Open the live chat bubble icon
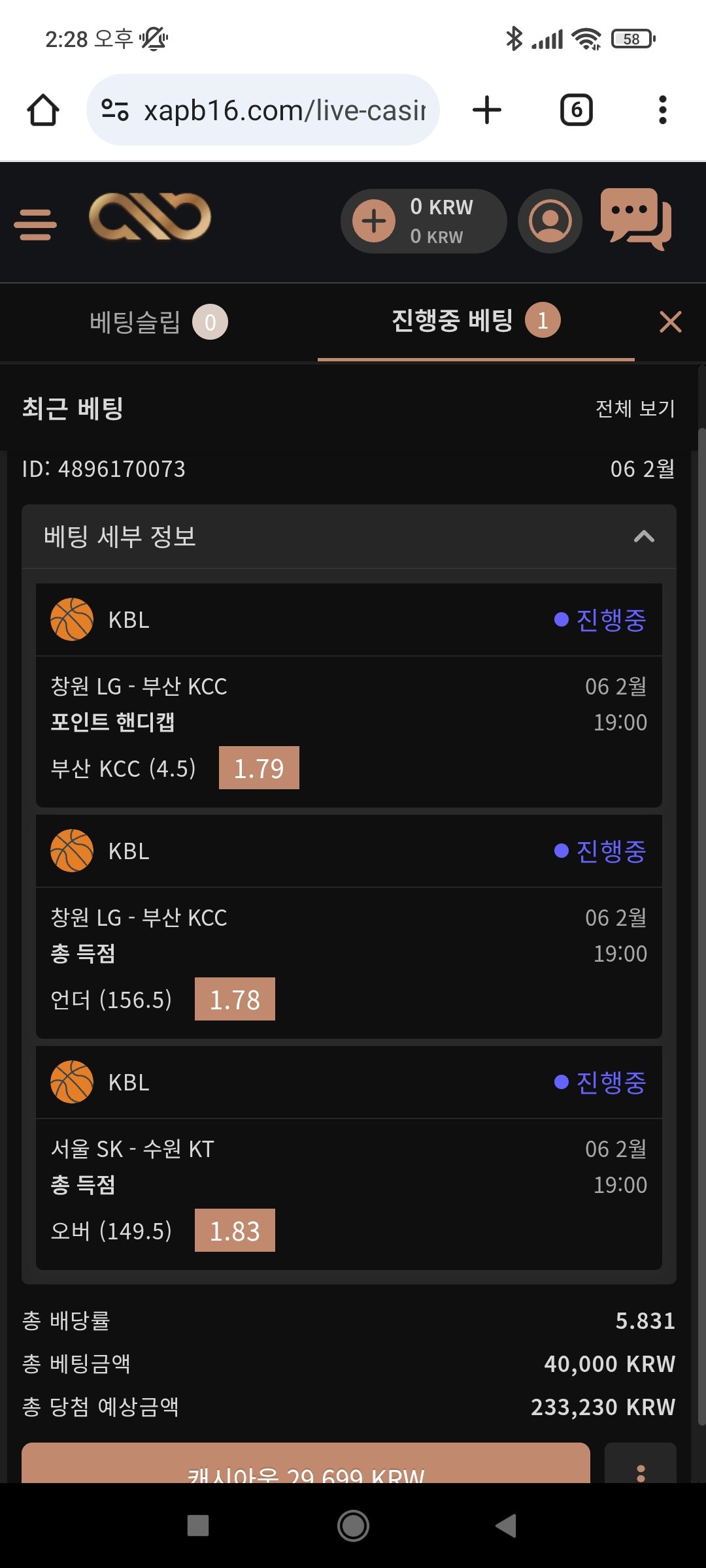 635,219
